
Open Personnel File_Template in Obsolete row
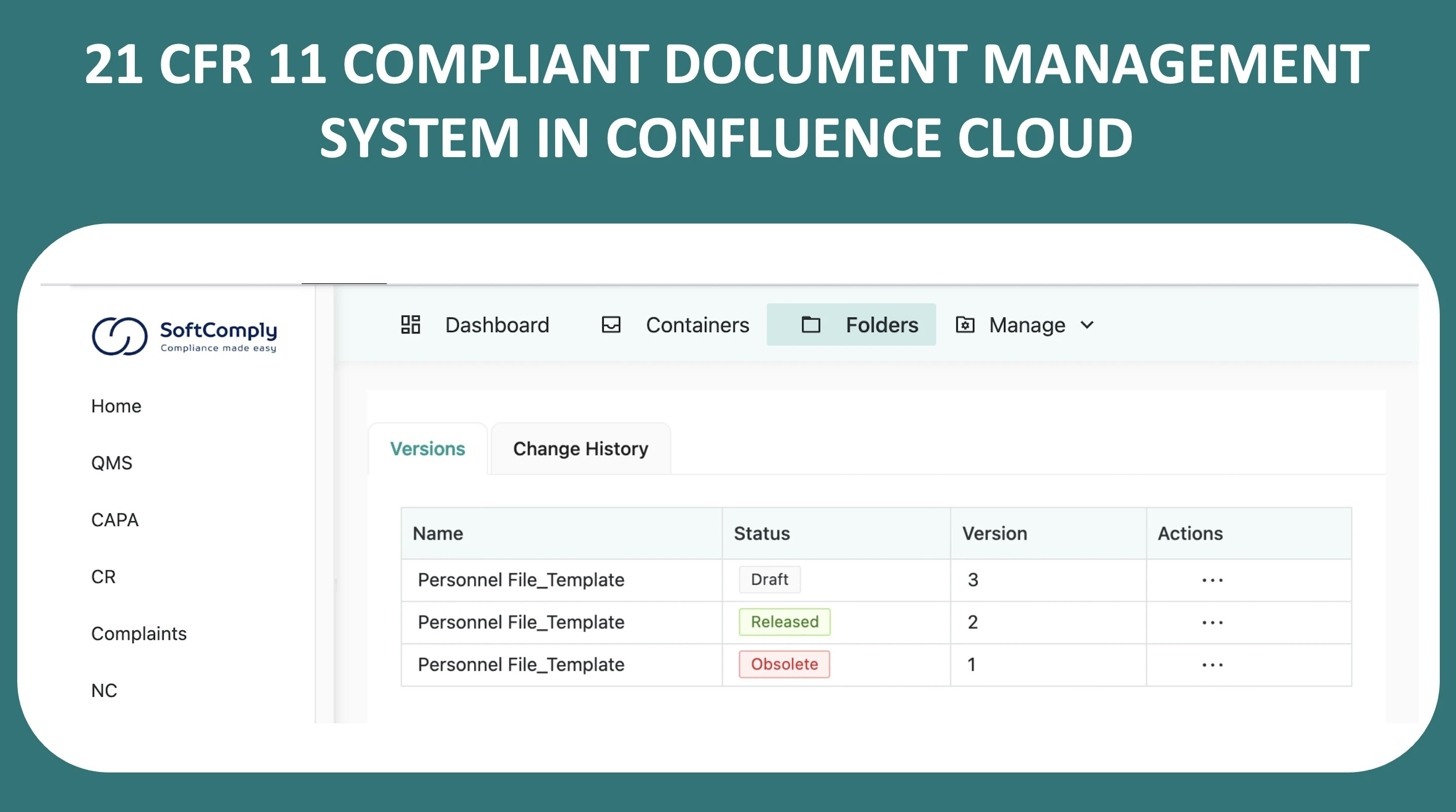(x=521, y=665)
